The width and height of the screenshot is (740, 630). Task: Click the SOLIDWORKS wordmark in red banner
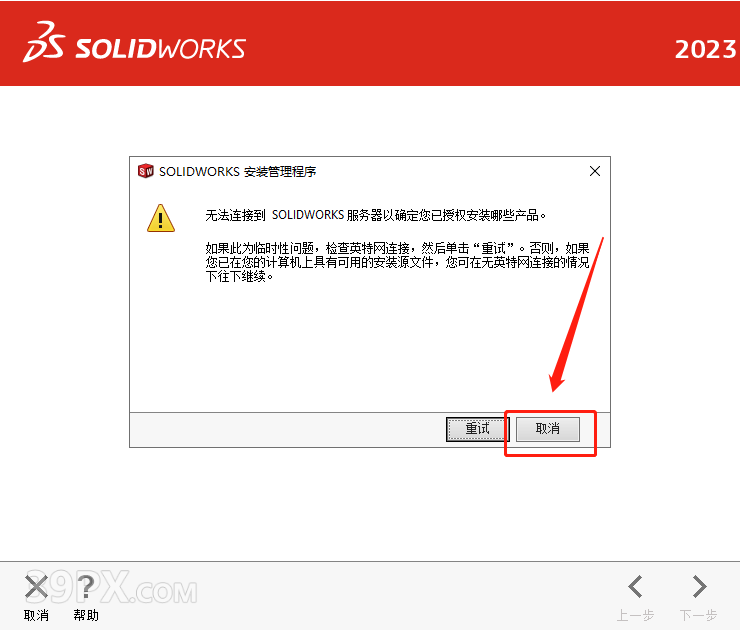(160, 49)
